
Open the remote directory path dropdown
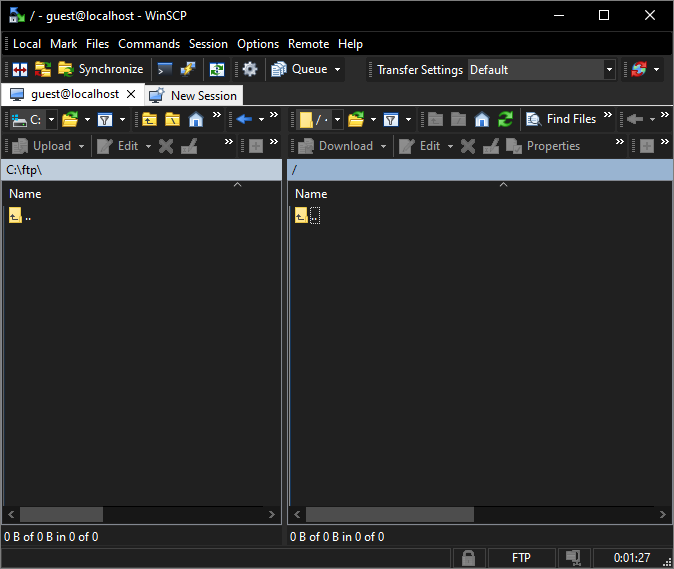pyautogui.click(x=337, y=119)
